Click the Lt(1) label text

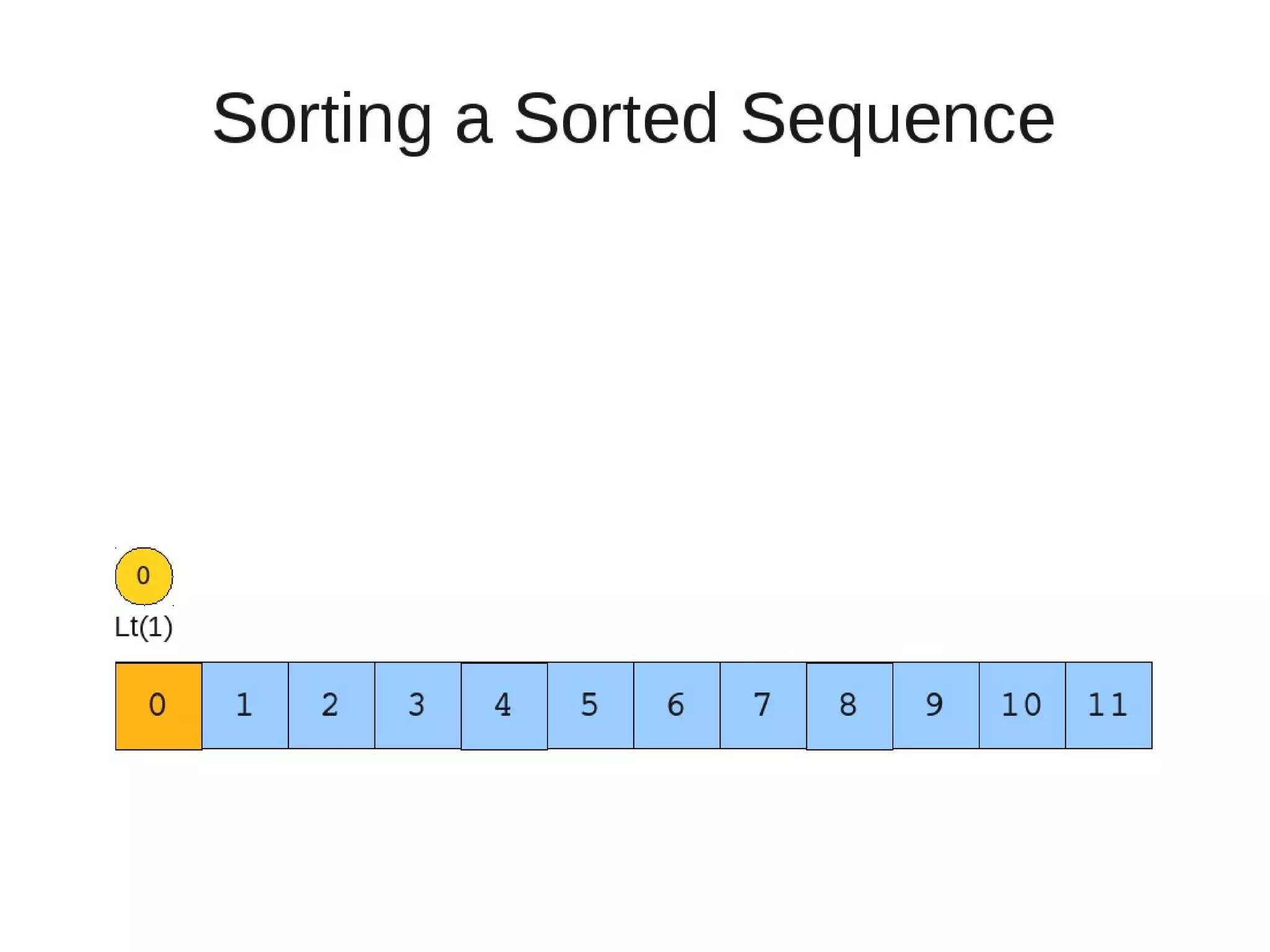(143, 627)
